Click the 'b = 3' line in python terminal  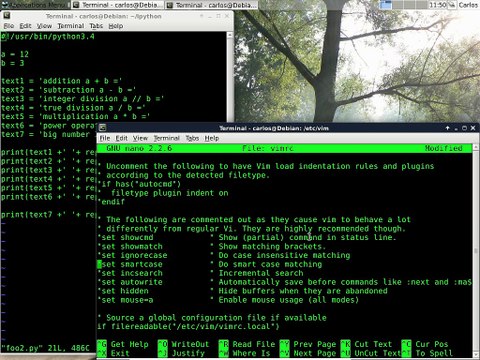click(x=13, y=63)
